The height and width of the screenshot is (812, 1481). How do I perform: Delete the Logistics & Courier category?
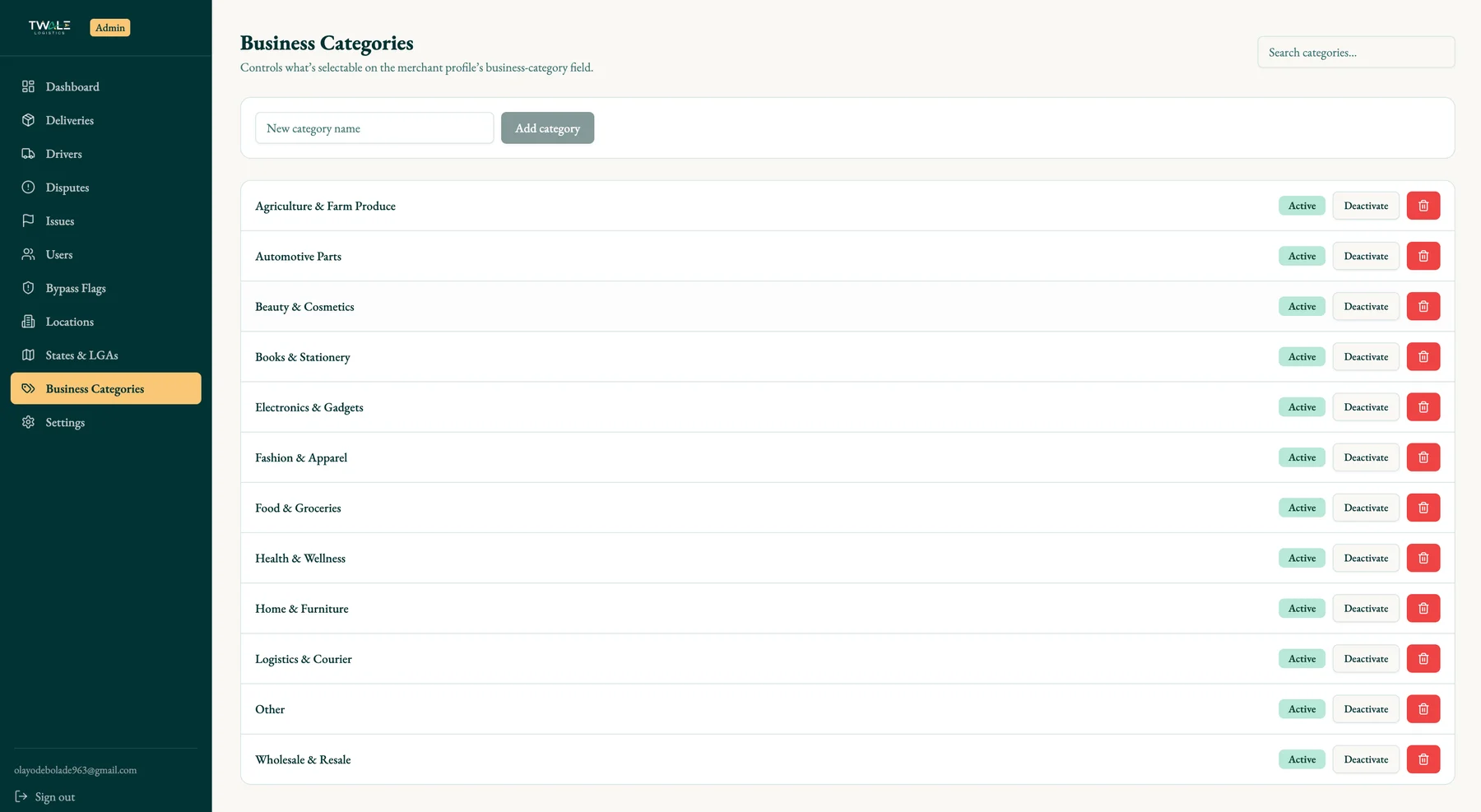click(x=1423, y=658)
